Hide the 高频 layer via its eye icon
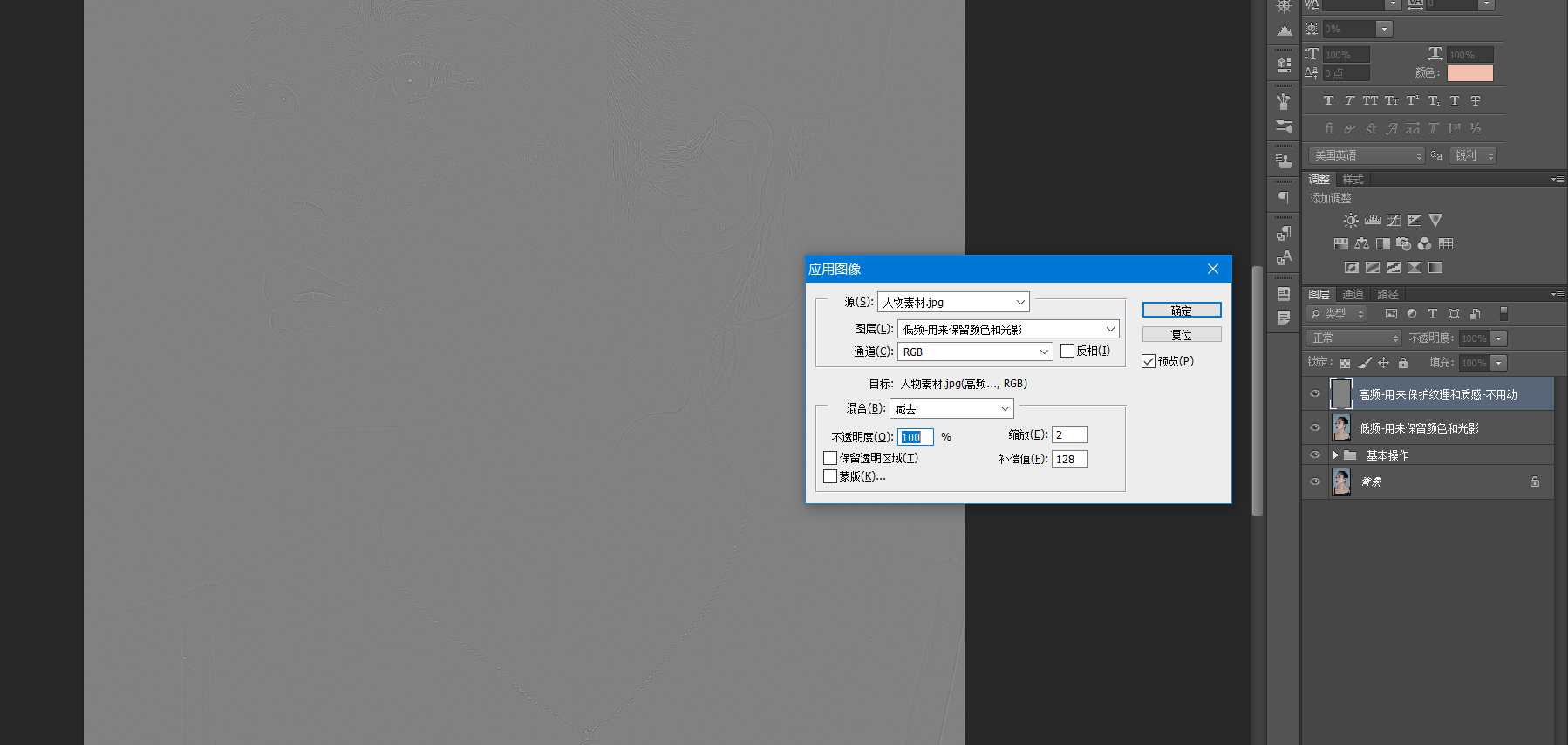This screenshot has height=745, width=1568. [1315, 394]
